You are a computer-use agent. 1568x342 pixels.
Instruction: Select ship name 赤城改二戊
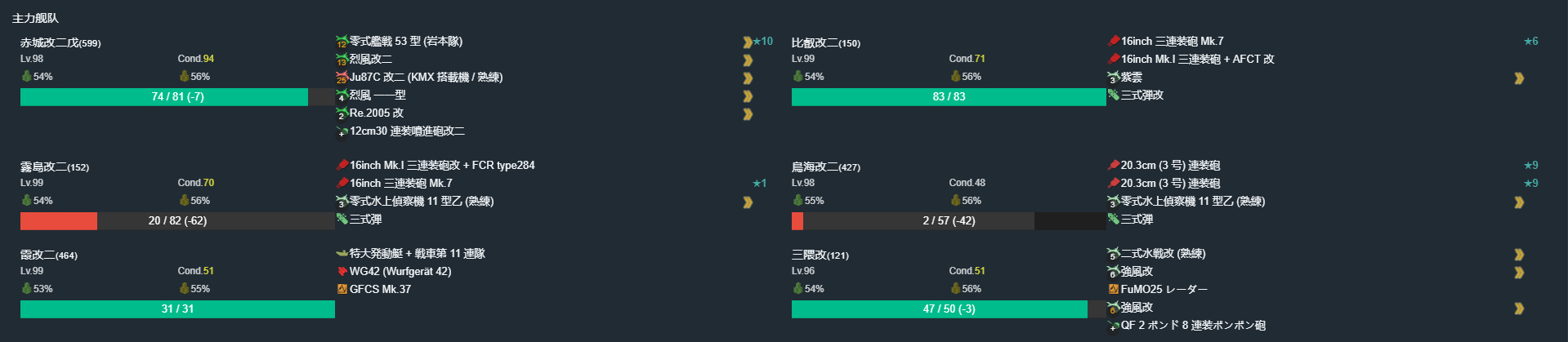click(49, 42)
